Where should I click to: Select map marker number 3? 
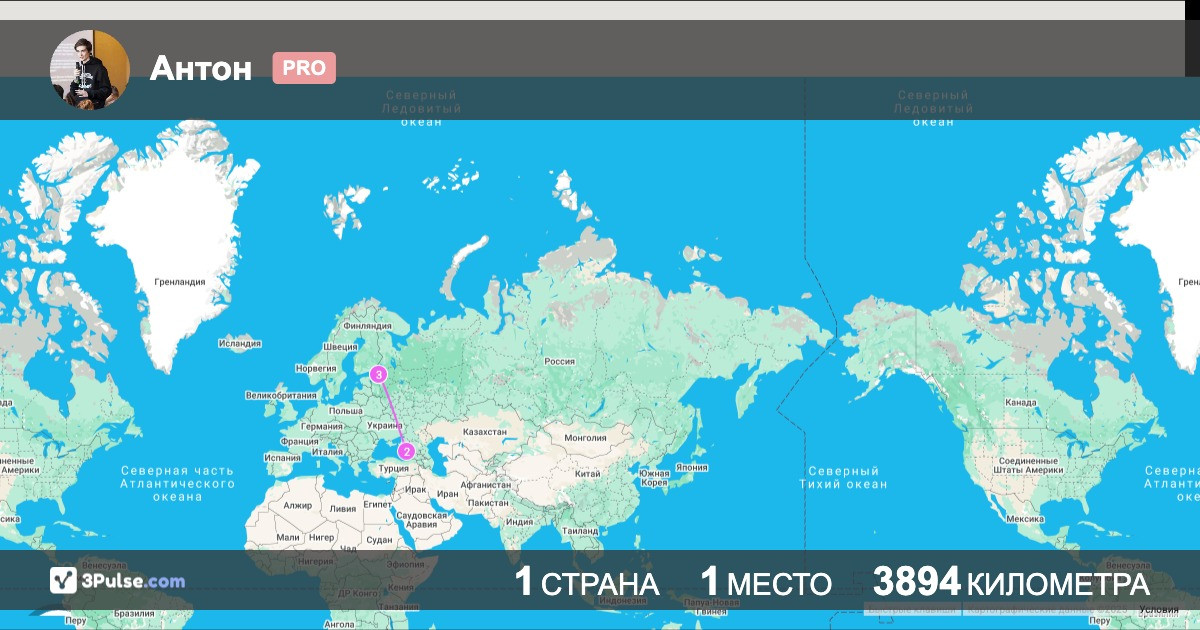(378, 375)
